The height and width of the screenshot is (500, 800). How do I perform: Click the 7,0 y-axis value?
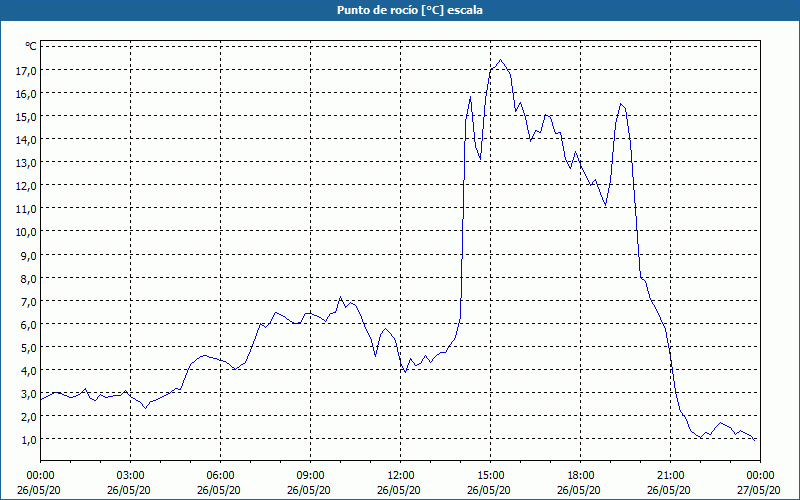(x=29, y=302)
